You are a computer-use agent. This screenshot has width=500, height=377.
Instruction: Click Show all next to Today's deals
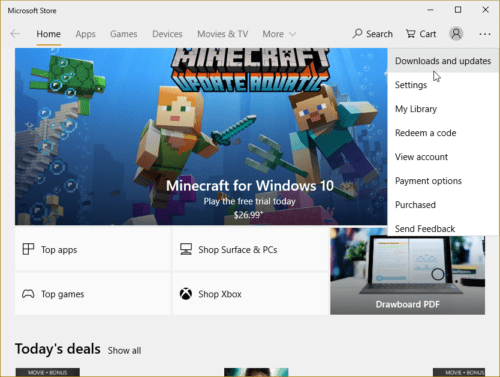(124, 351)
